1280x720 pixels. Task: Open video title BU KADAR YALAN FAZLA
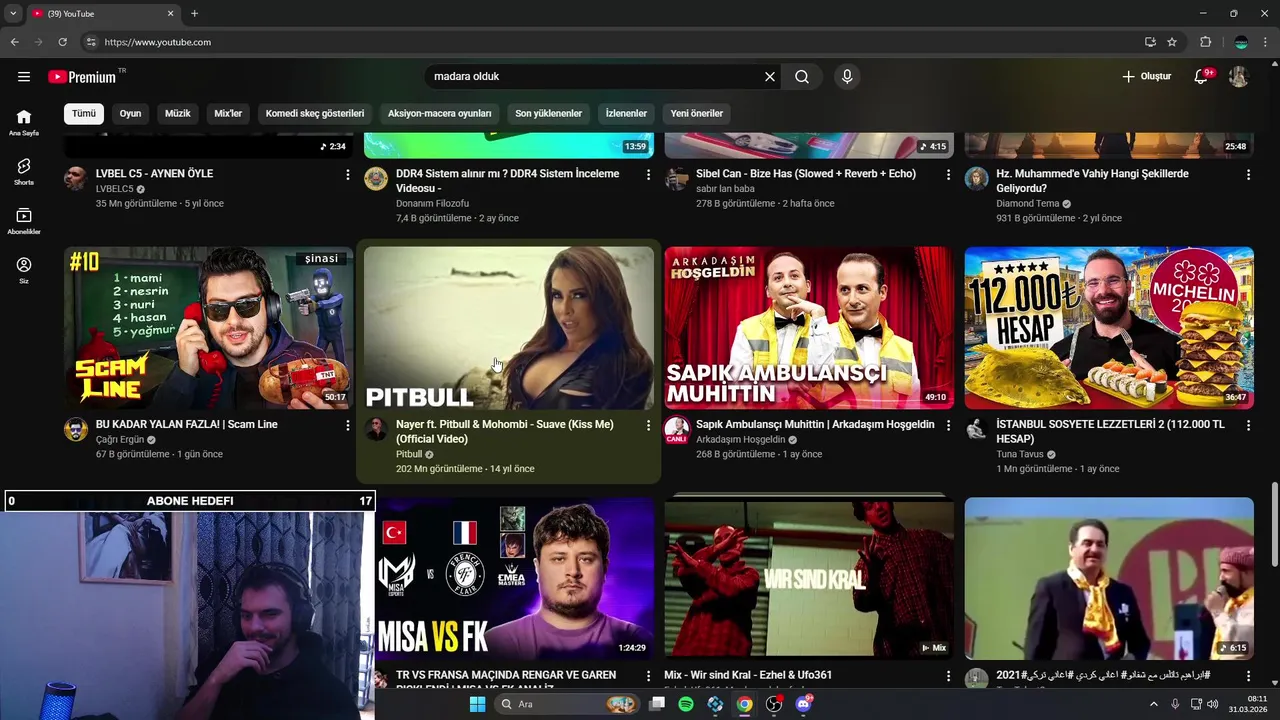tap(187, 424)
